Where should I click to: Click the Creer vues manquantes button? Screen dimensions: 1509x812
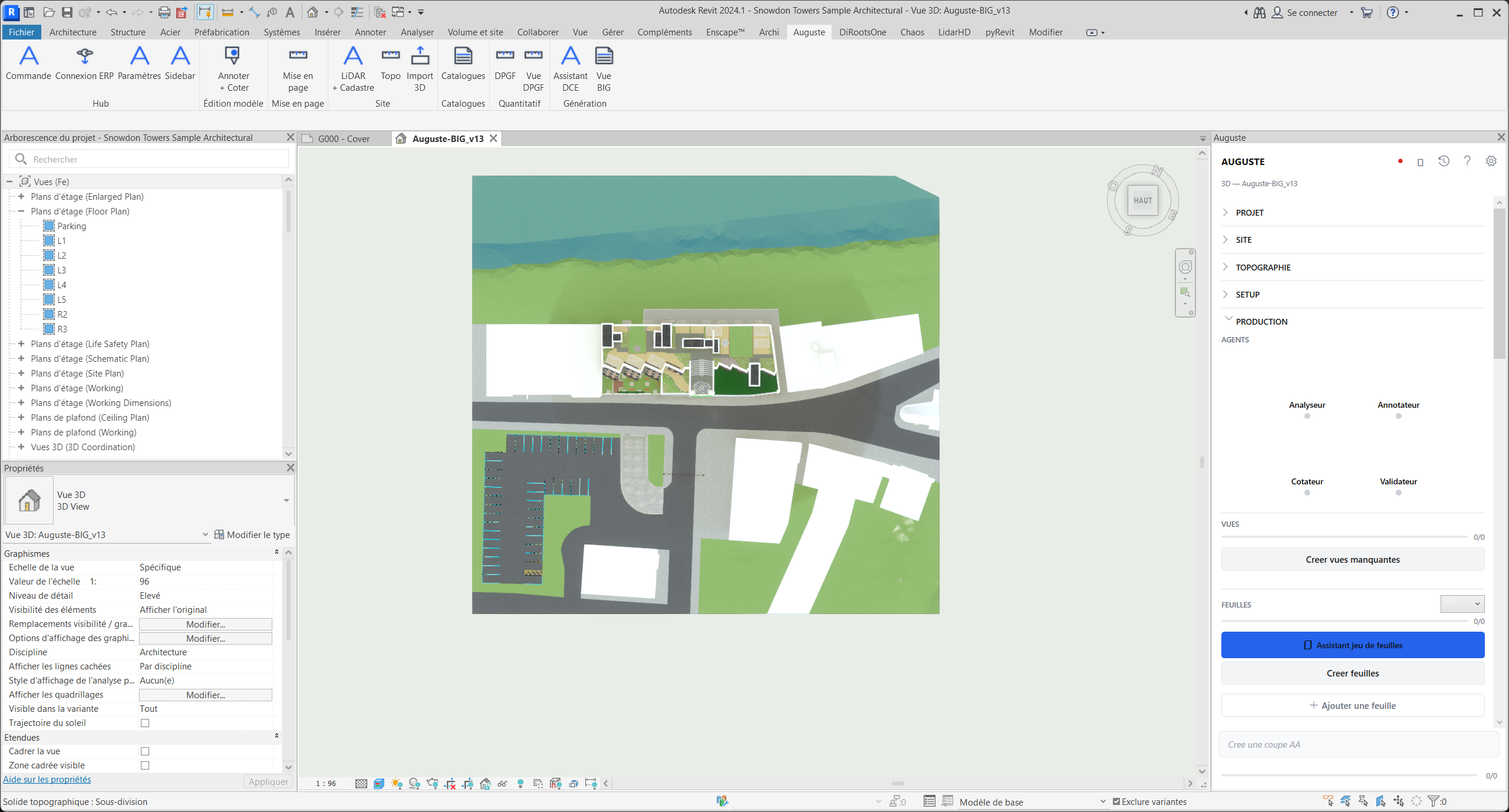(1353, 559)
